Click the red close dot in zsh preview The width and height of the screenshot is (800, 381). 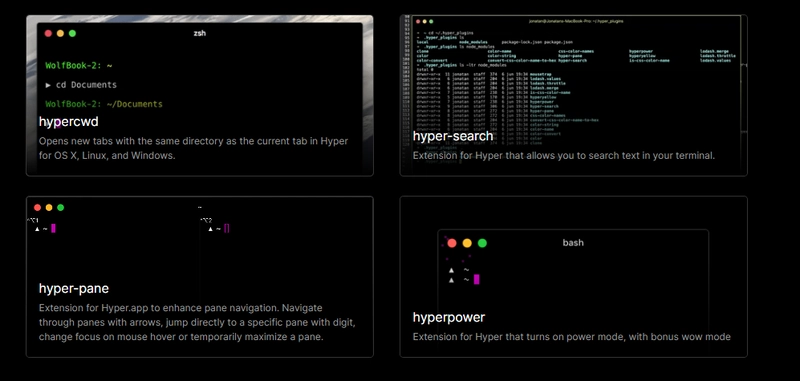(48, 34)
